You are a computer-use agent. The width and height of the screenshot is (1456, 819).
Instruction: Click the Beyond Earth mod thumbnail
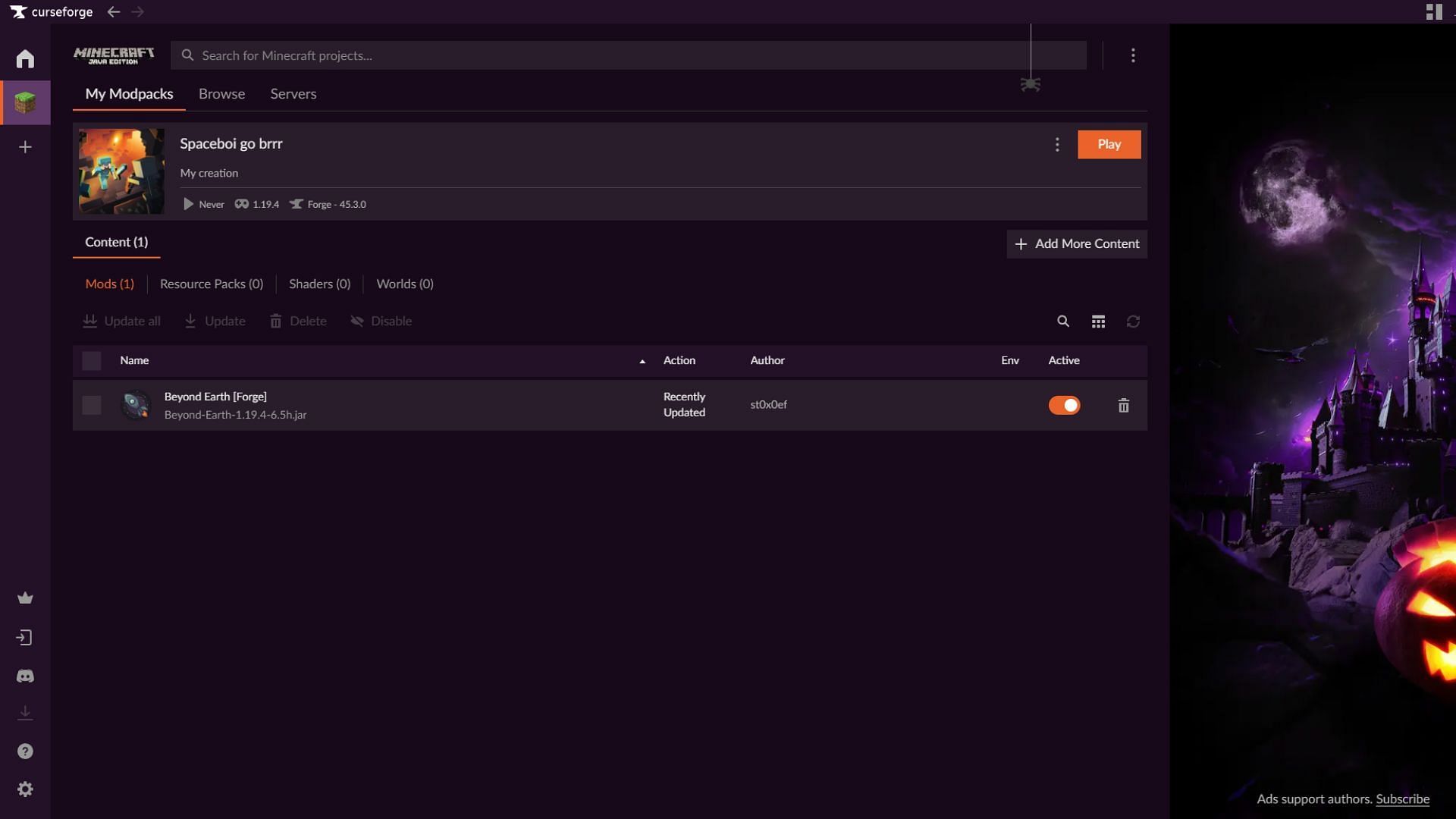134,404
